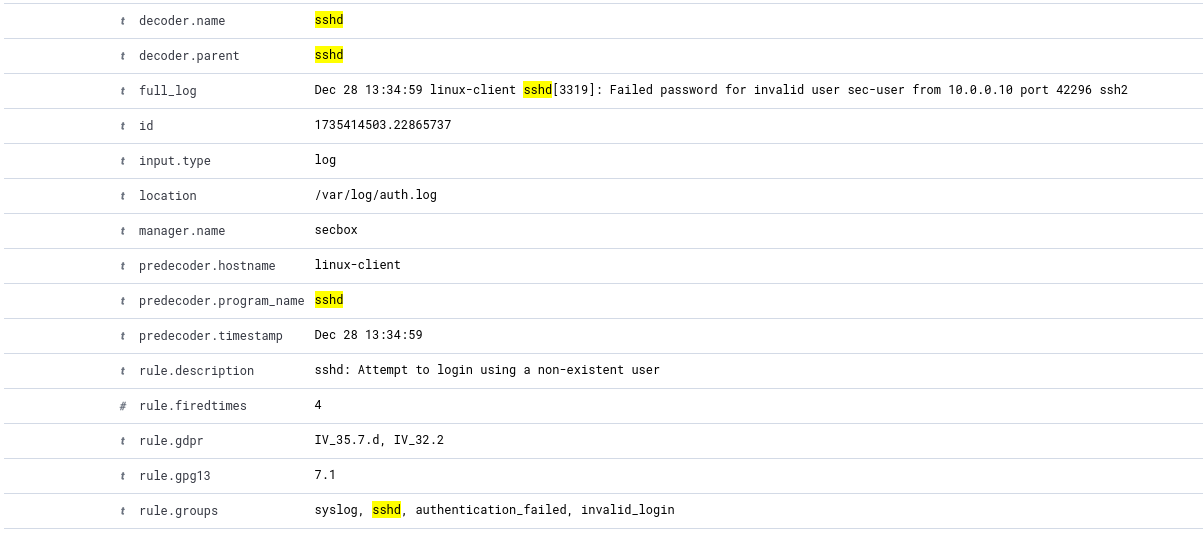
Task: Click the predecoder.program_name field label
Action: (x=221, y=301)
